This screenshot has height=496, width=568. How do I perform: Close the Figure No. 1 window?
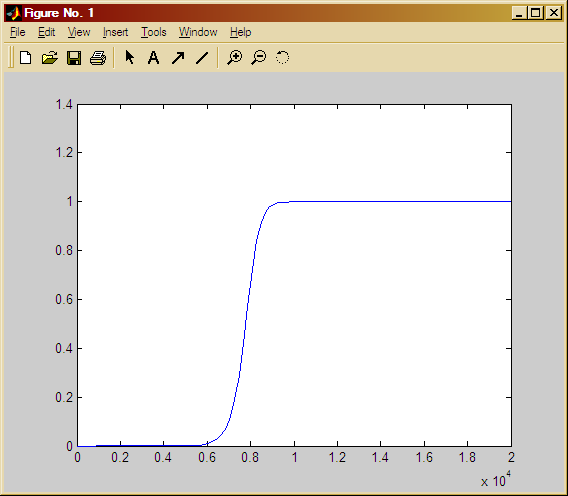(x=554, y=13)
